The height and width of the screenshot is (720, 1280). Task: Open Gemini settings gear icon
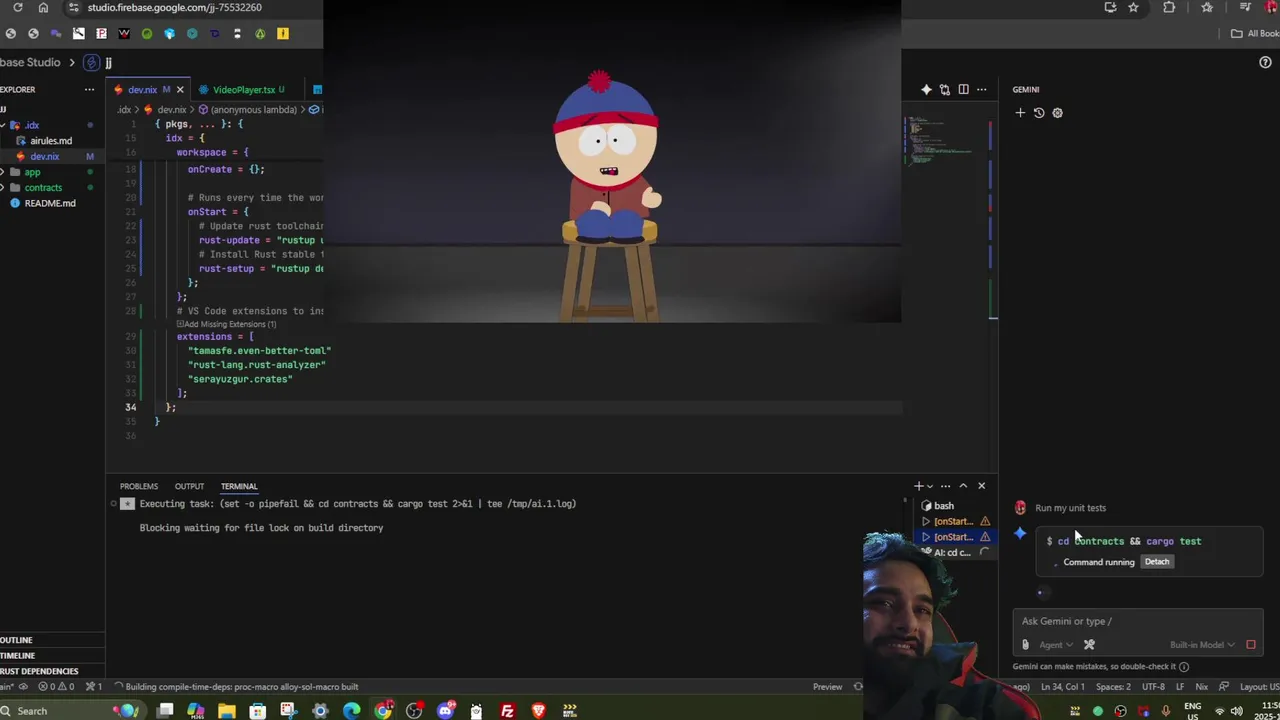tap(1058, 113)
